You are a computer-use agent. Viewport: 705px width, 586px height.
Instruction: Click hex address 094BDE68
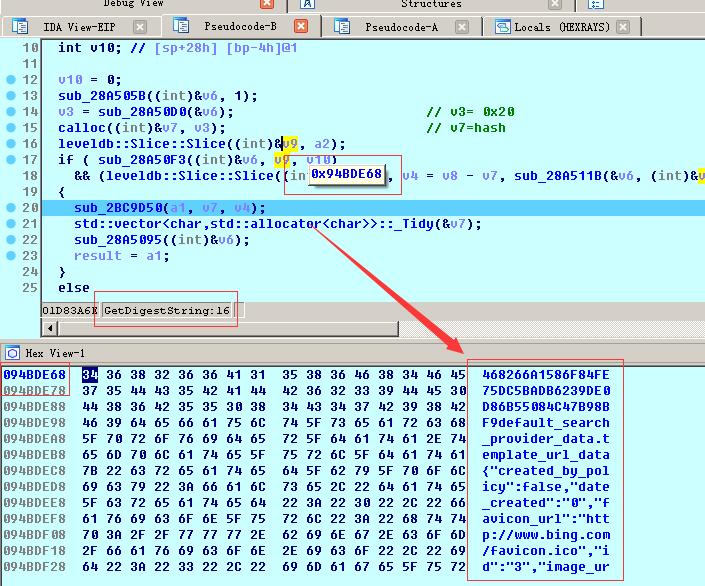(x=35, y=375)
